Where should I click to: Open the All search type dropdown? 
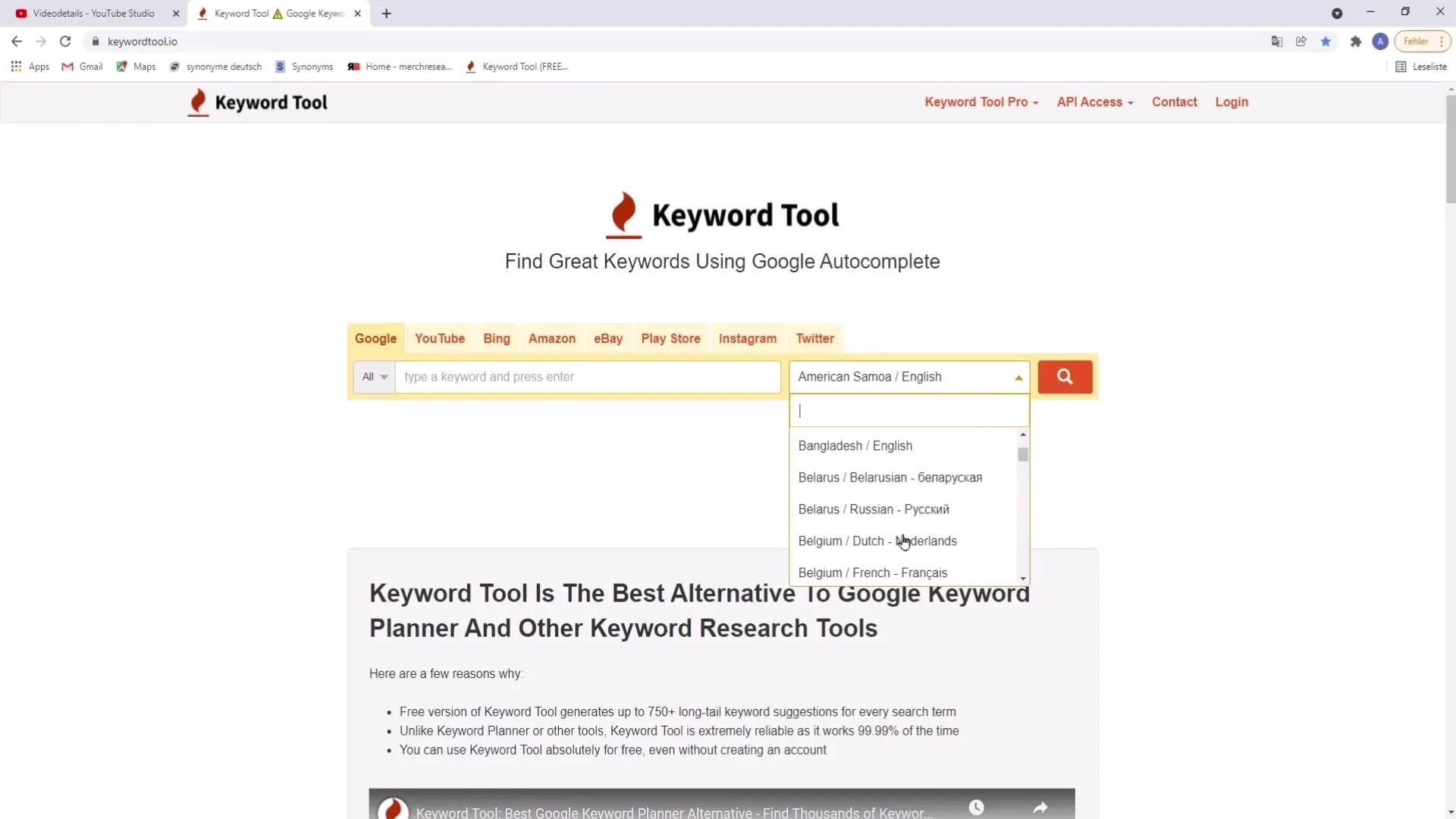(x=375, y=377)
